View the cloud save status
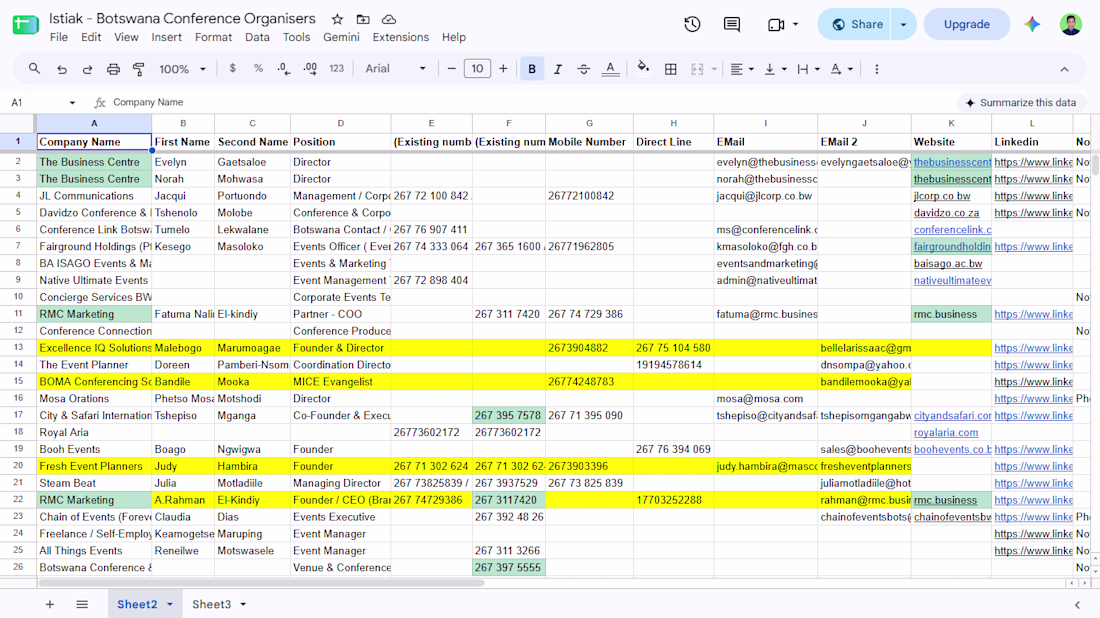Screen dimensions: 1100x618 tap(389, 19)
